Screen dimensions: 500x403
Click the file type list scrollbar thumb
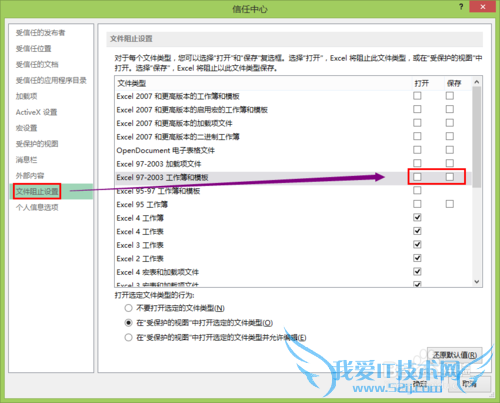[477, 137]
